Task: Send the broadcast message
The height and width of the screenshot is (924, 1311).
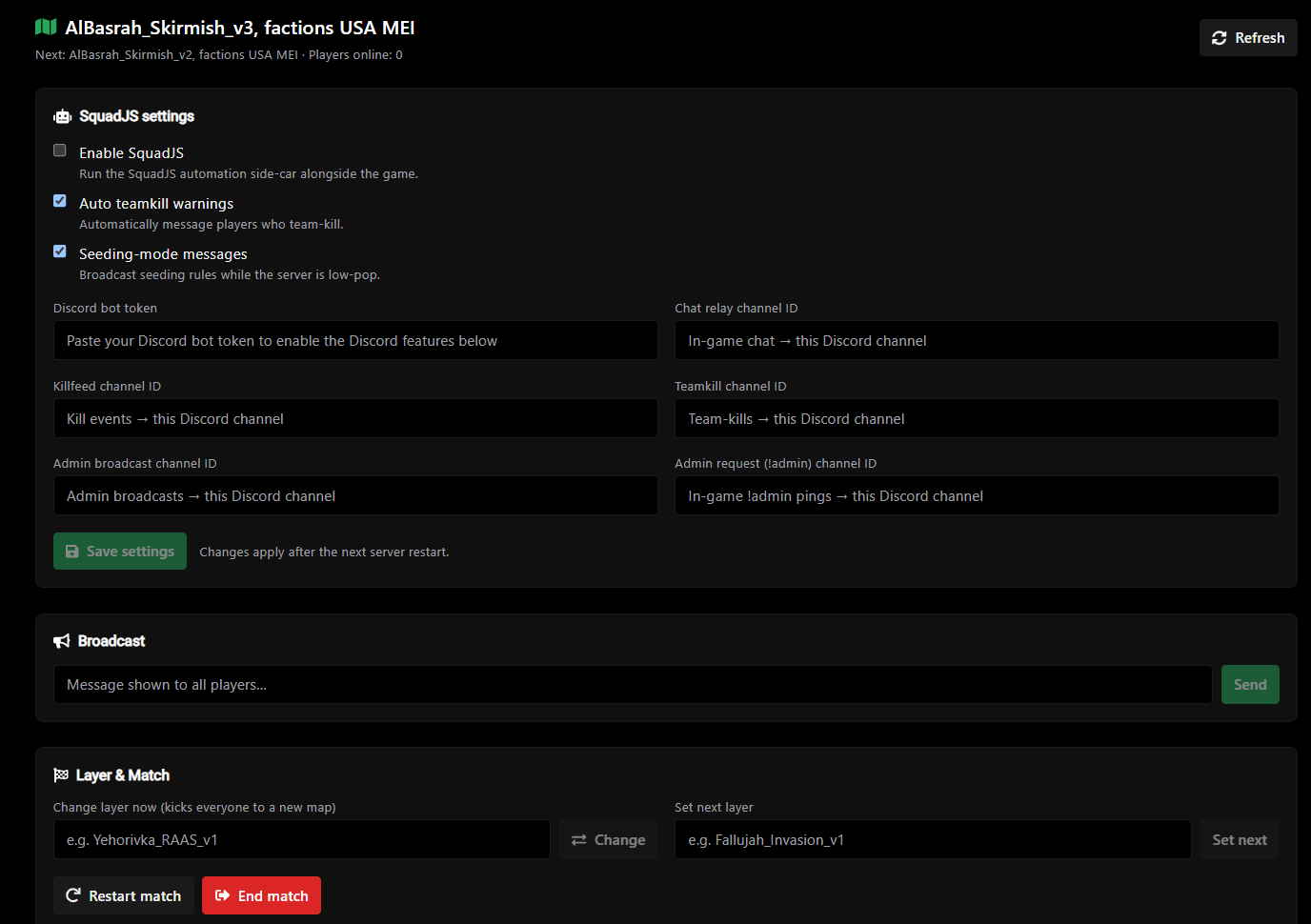Action: [1250, 685]
